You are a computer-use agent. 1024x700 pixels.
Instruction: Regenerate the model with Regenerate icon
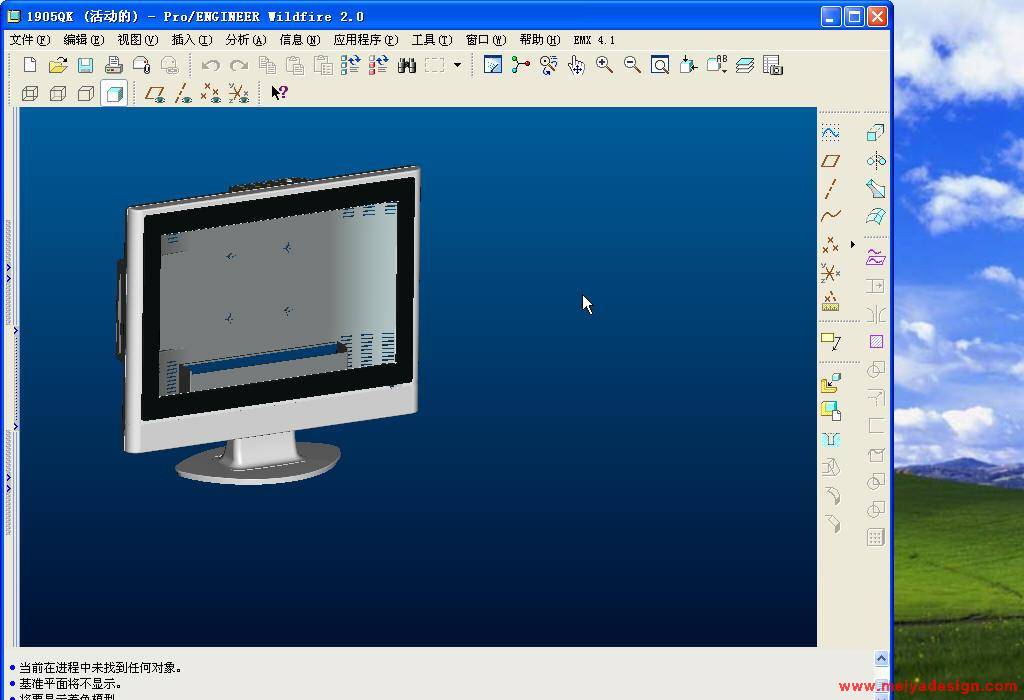click(x=351, y=65)
